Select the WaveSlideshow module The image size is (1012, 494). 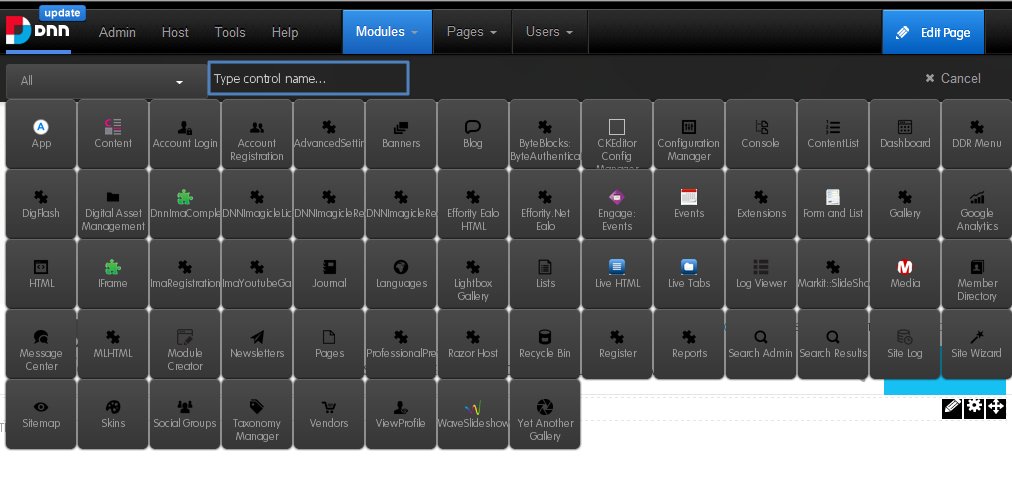click(473, 415)
